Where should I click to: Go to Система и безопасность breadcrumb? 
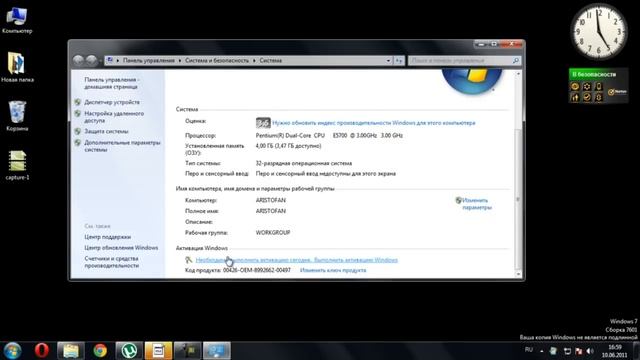click(217, 60)
